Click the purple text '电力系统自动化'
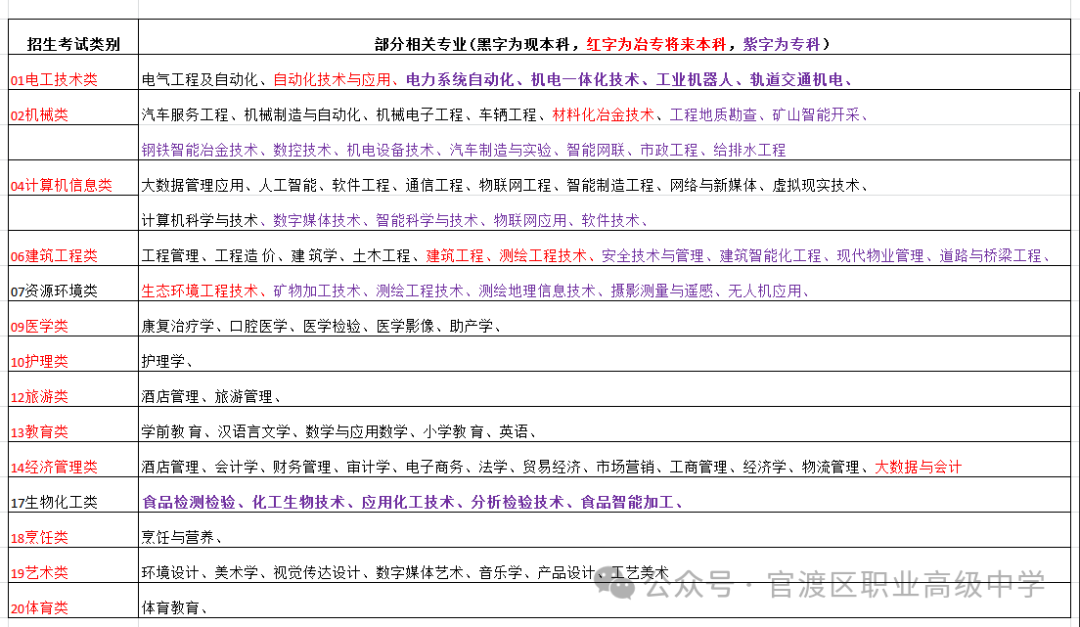1080x627 pixels. click(460, 80)
